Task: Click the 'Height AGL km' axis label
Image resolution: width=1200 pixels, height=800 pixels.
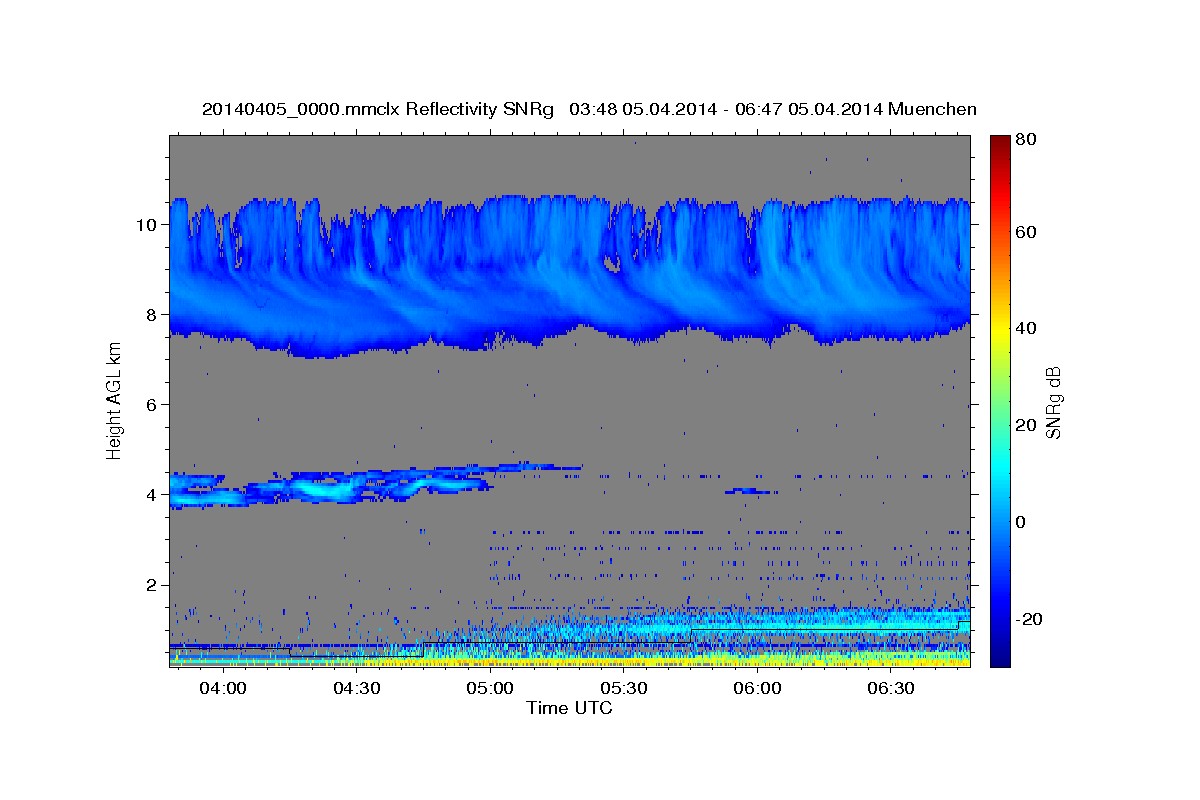Action: point(114,401)
